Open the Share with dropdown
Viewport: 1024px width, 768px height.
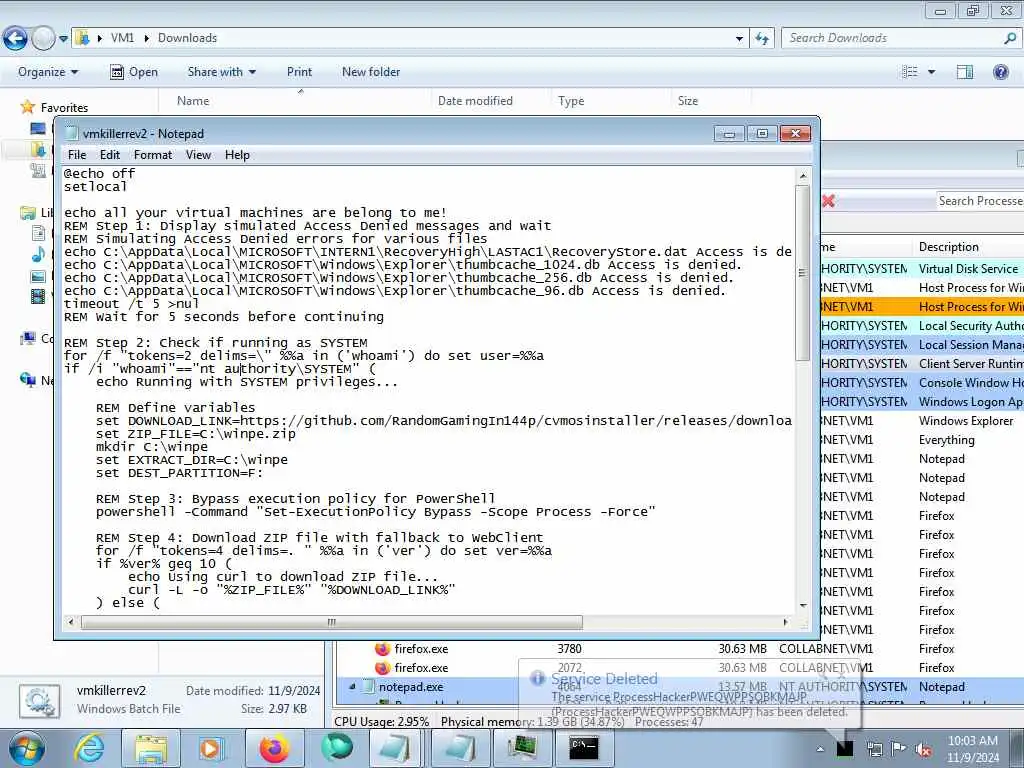coord(222,72)
